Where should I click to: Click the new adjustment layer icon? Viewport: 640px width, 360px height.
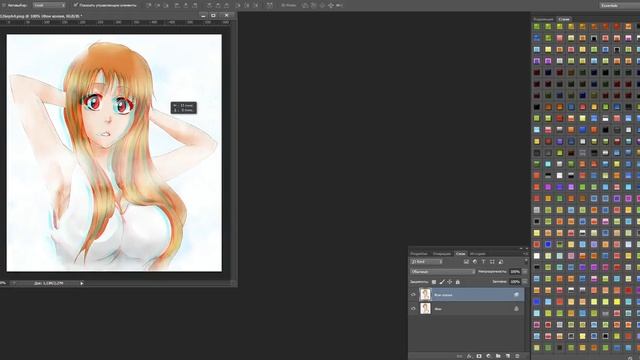click(x=489, y=356)
